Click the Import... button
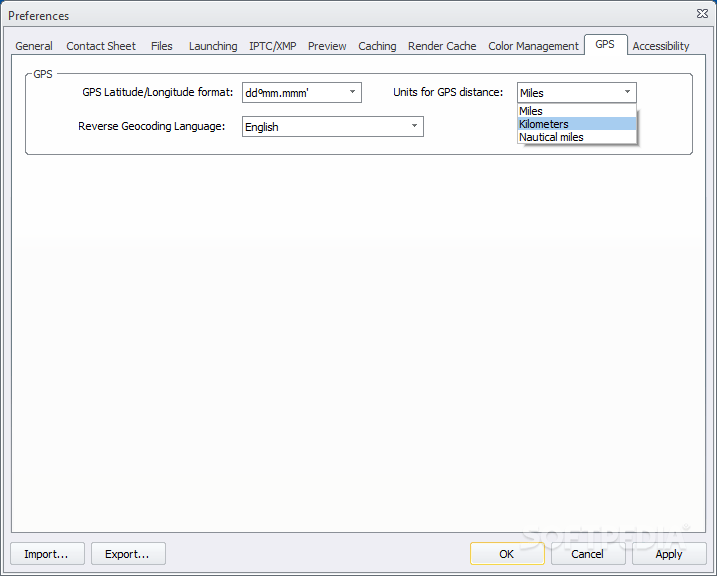Image resolution: width=717 pixels, height=576 pixels. point(47,554)
